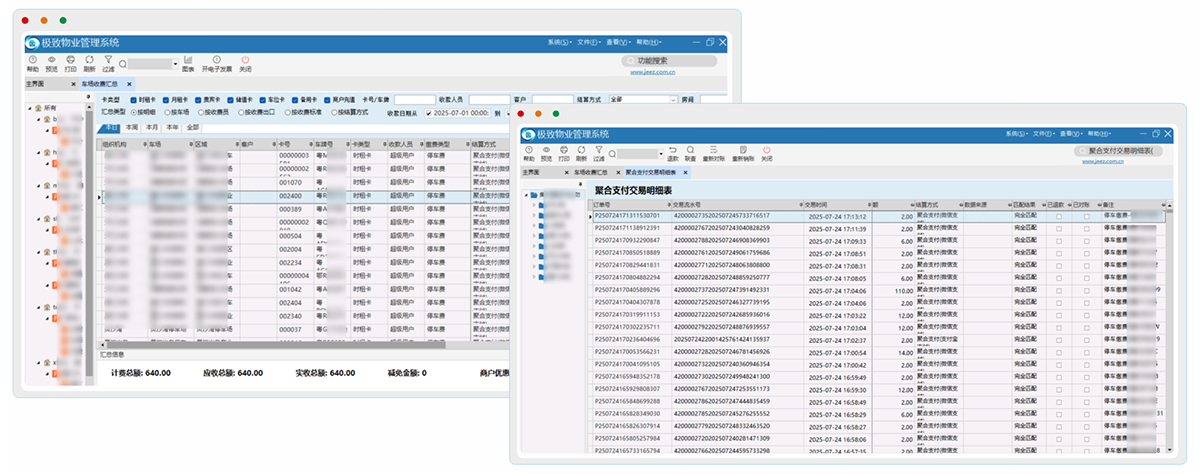Image resolution: width=1200 pixels, height=474 pixels.
Task: Click 打印 print icon in back window
Action: coord(70,64)
